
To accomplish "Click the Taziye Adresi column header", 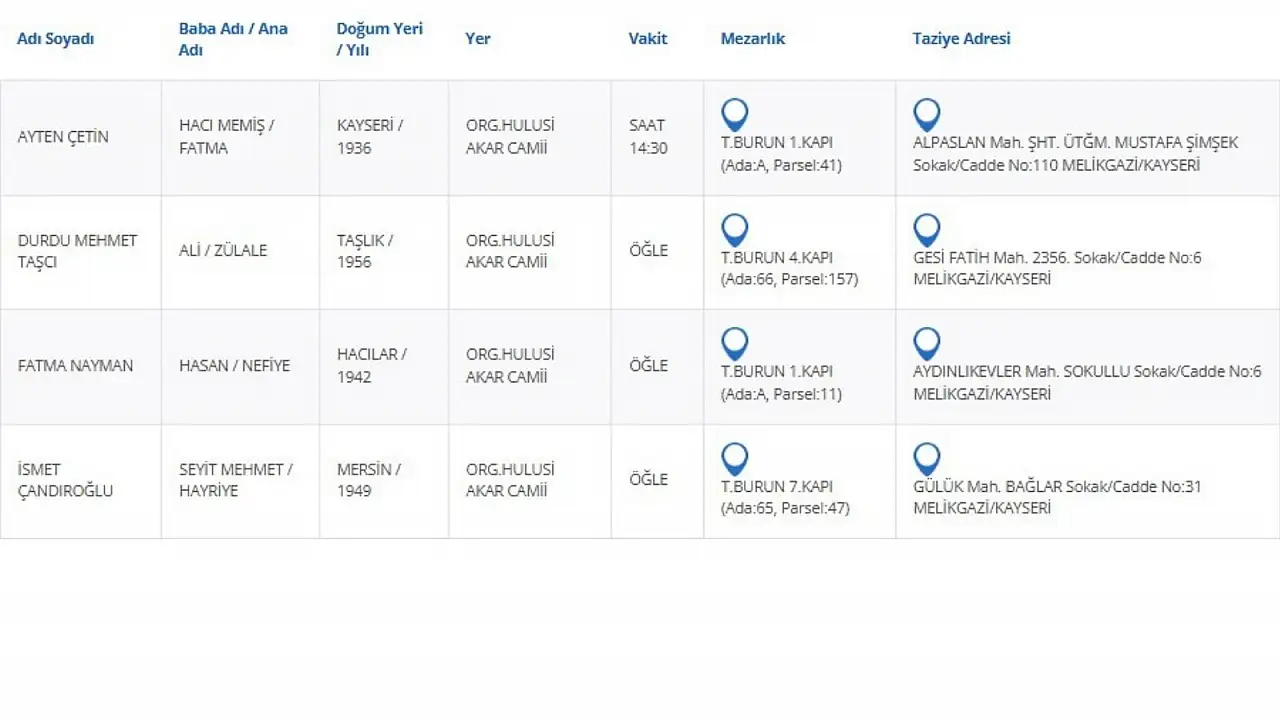I will click(x=961, y=39).
